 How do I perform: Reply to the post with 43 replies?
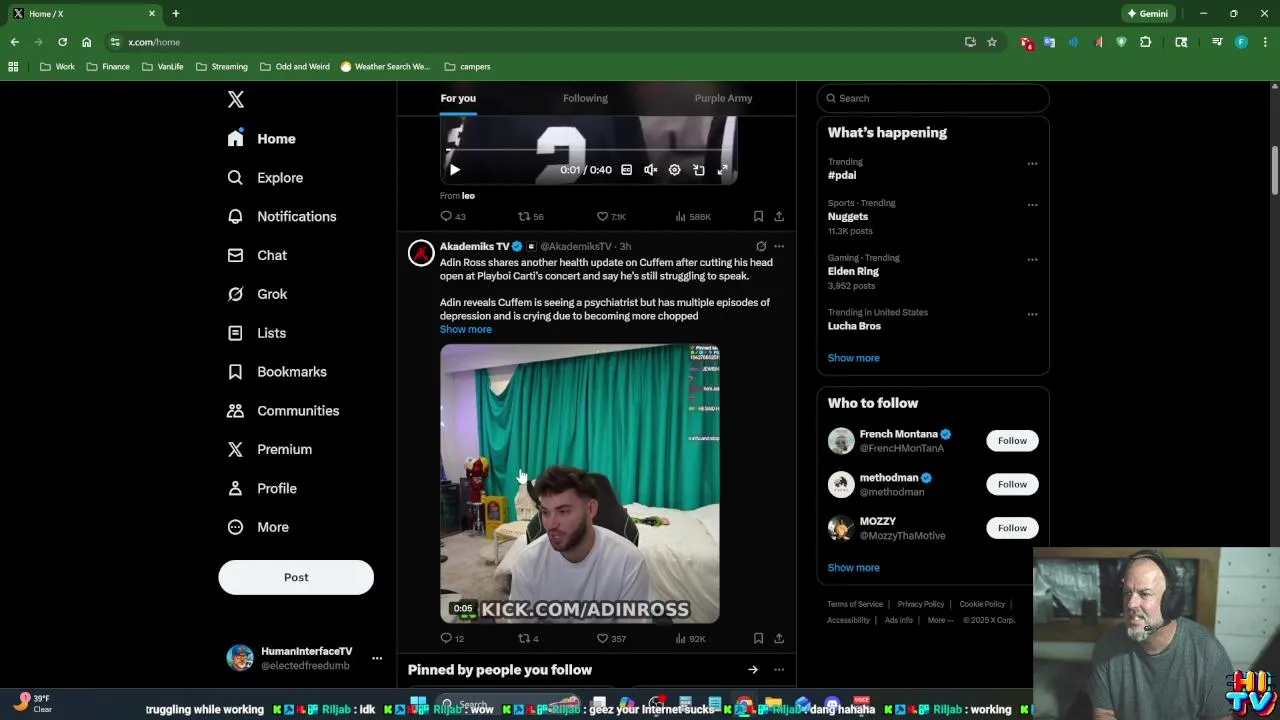pyautogui.click(x=453, y=216)
